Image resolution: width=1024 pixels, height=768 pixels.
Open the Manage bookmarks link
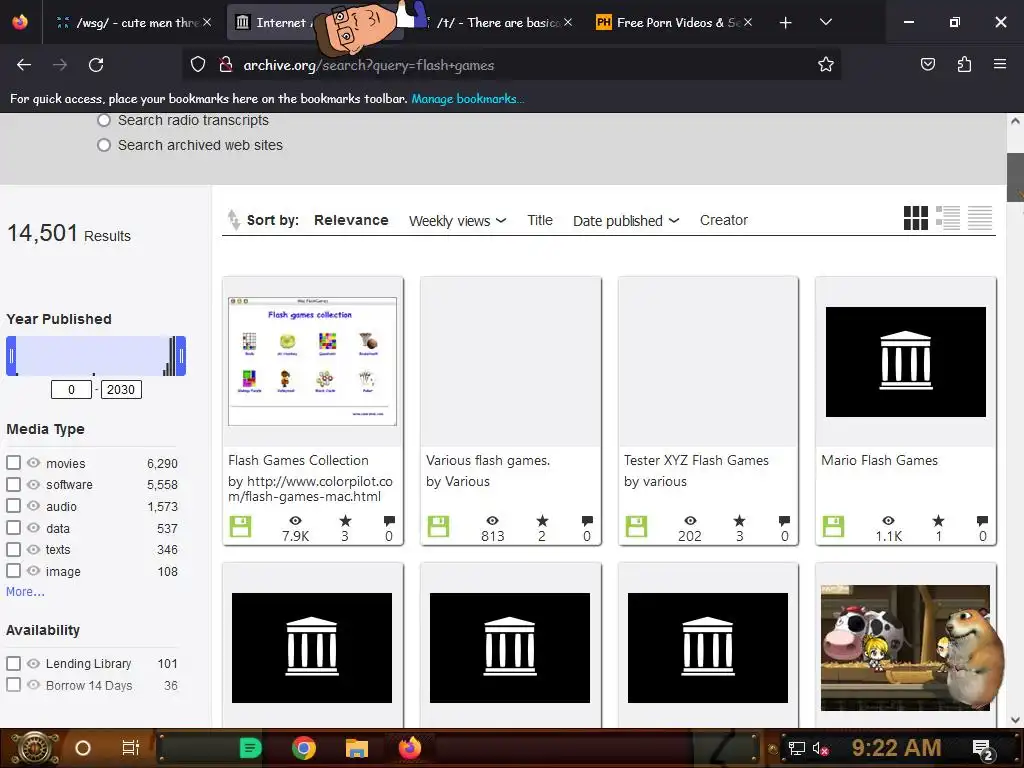468,99
